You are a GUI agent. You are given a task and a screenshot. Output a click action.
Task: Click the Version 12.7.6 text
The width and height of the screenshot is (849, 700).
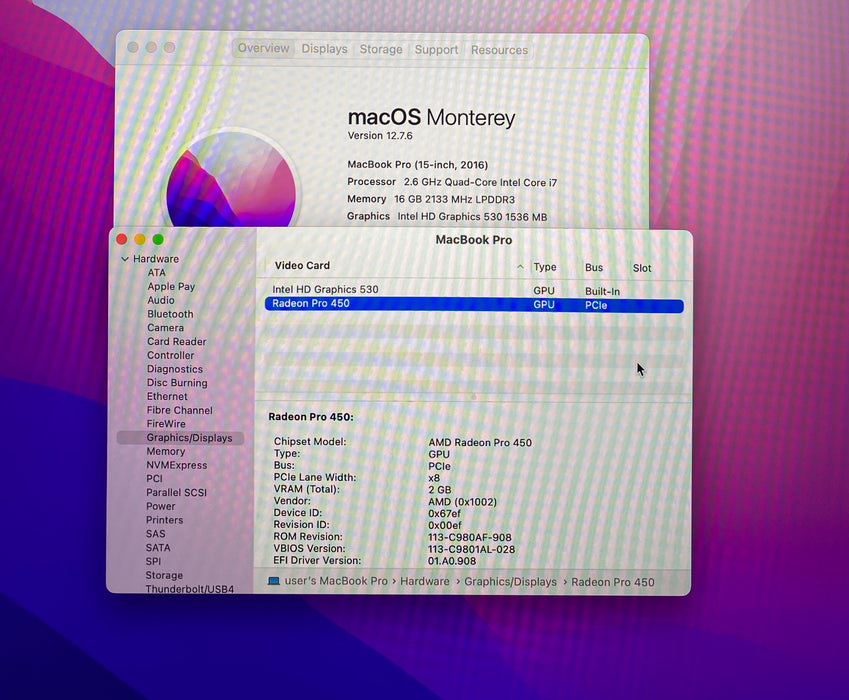380,135
